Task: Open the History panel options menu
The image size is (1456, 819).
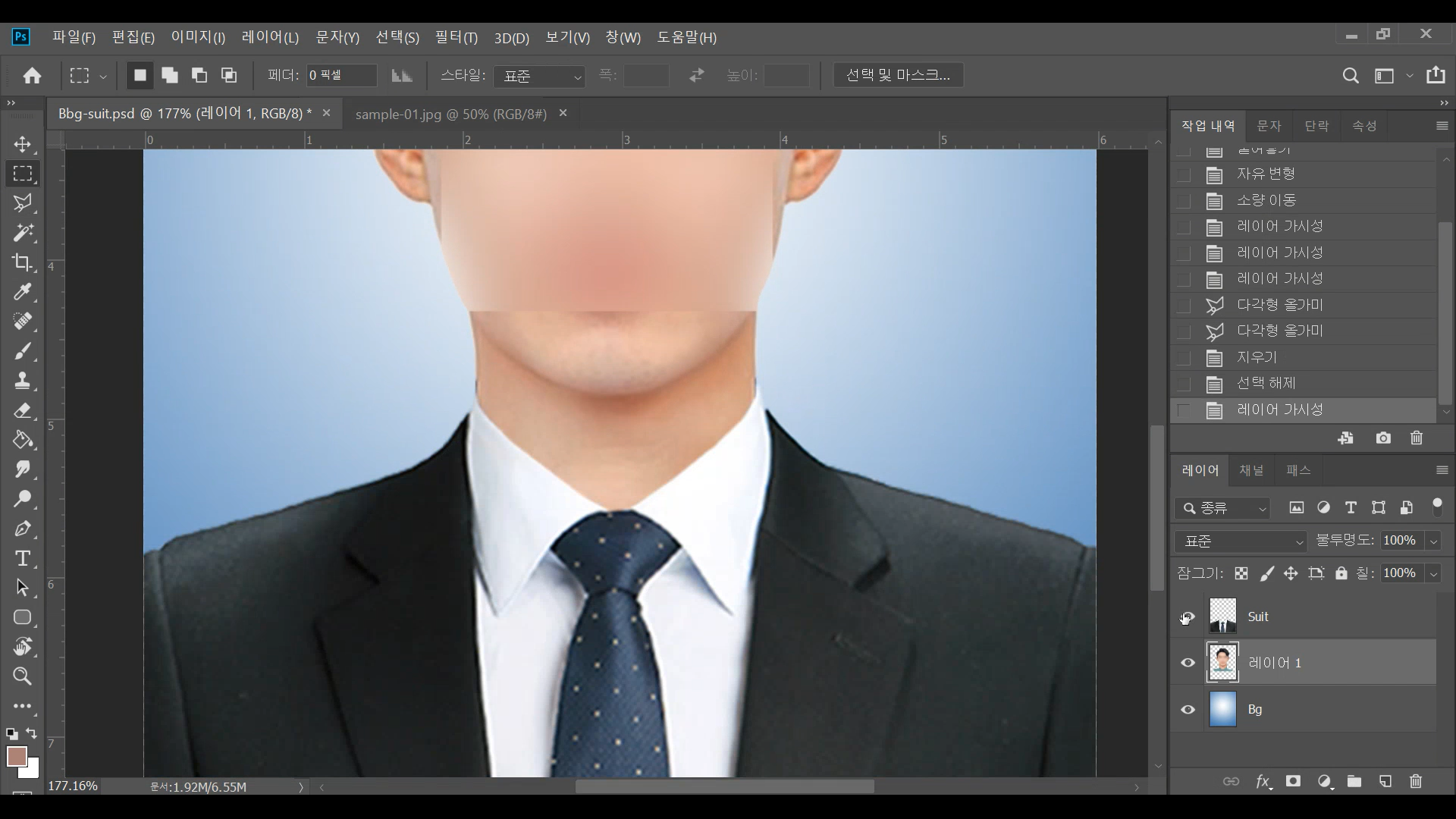Action: [1442, 126]
